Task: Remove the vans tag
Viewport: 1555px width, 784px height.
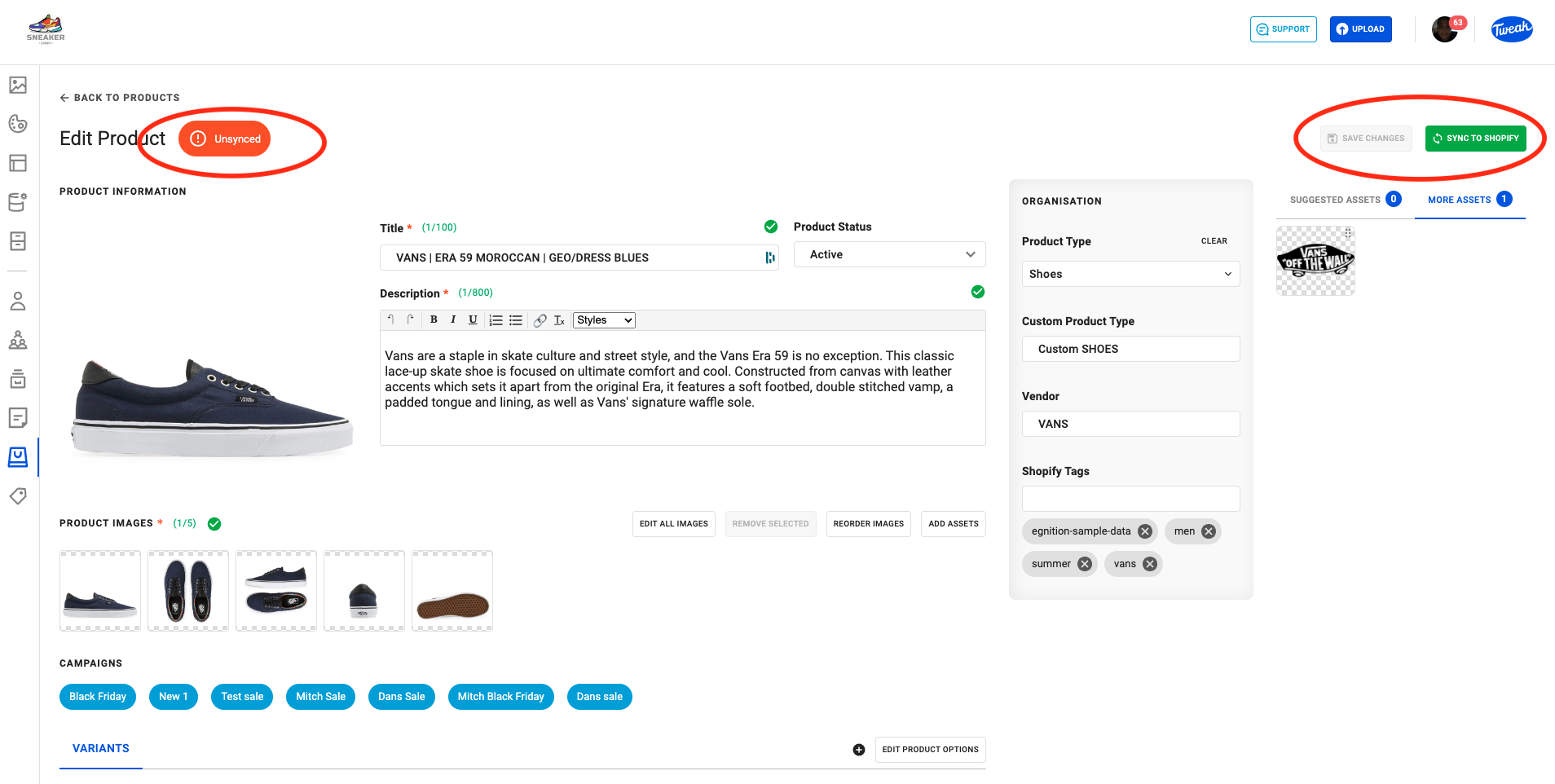Action: click(1150, 564)
